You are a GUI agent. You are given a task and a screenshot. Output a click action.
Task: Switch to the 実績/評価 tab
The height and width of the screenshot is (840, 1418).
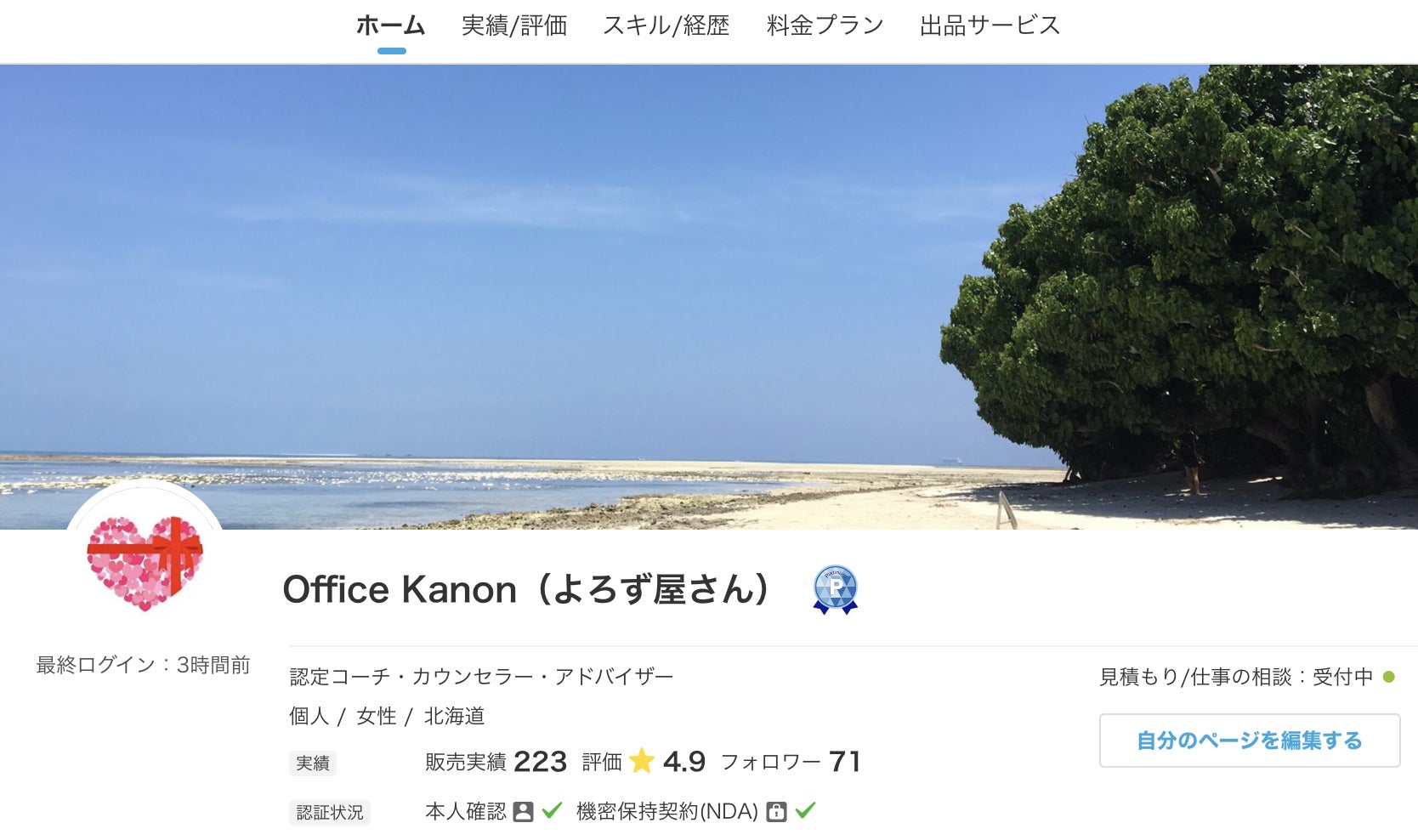point(514,26)
